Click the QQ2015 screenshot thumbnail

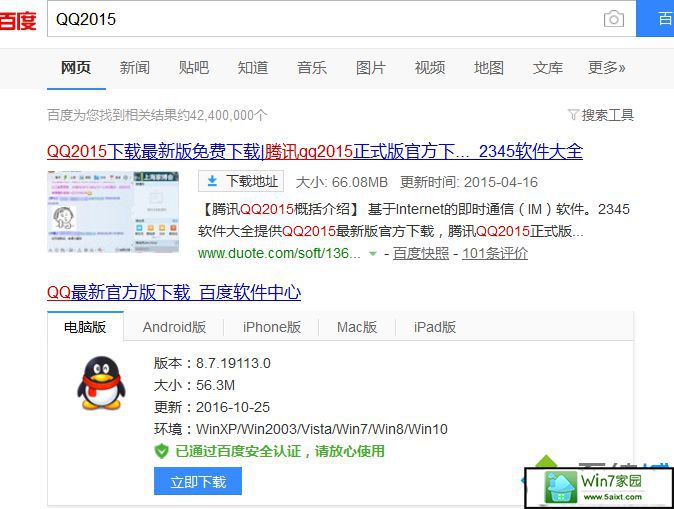(x=113, y=212)
